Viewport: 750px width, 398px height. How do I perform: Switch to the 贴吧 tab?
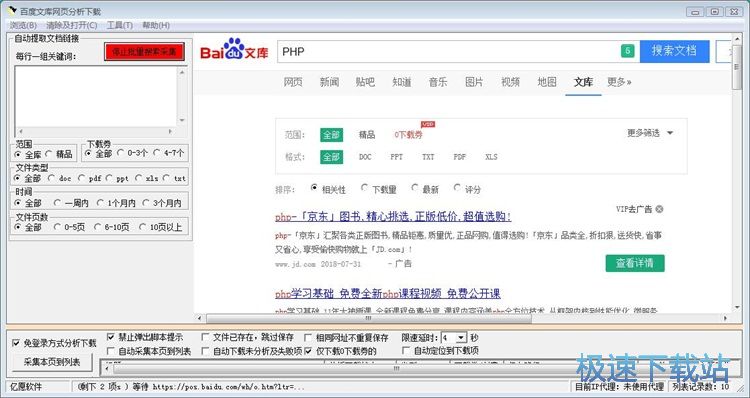pyautogui.click(x=365, y=82)
